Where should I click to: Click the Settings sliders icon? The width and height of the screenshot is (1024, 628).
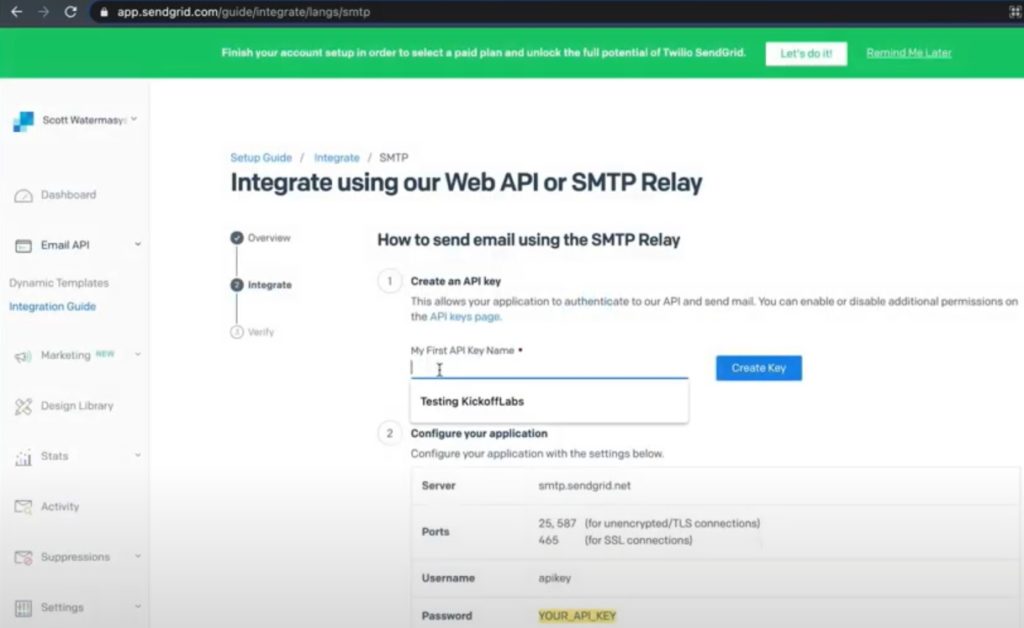click(x=24, y=608)
